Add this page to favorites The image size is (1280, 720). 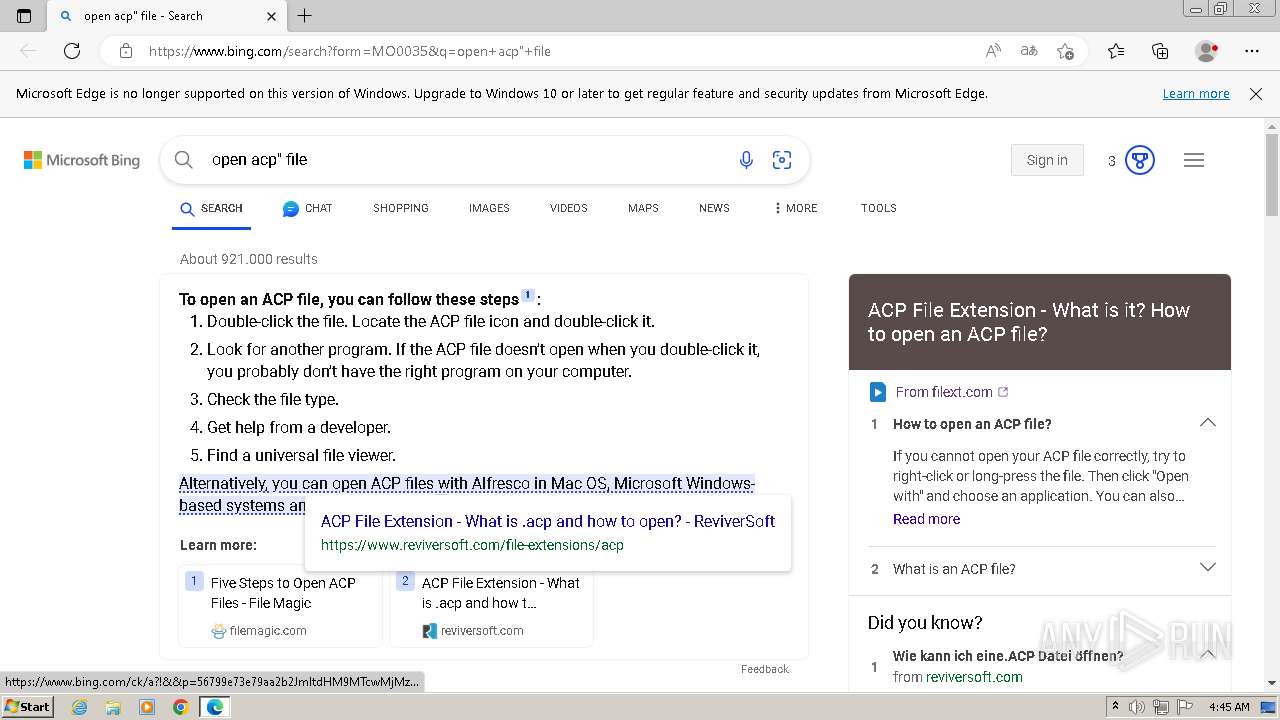1065,51
